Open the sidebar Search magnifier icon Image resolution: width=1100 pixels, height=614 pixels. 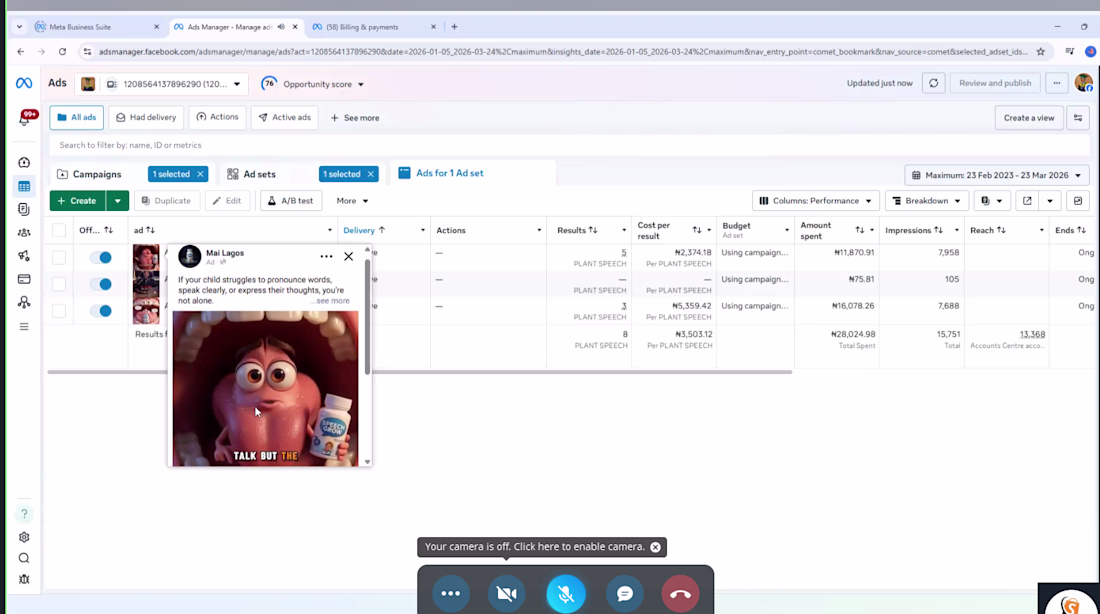coord(24,559)
